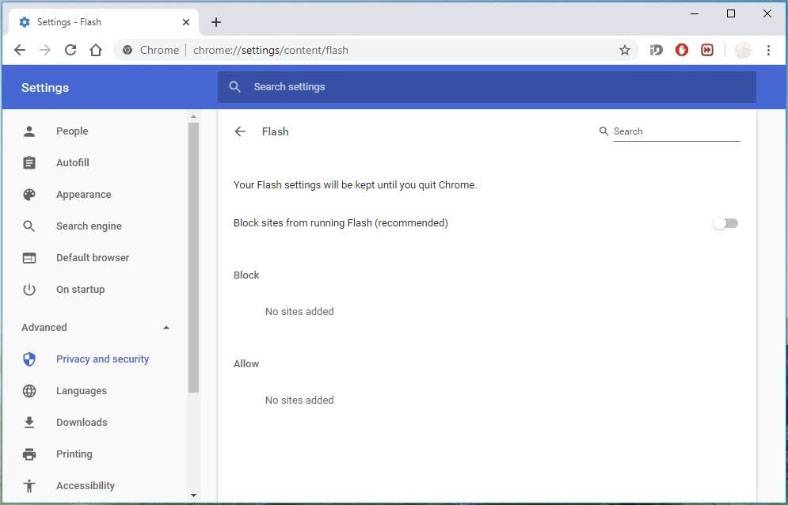Click 'Your Flash settings will be kept' notice
788x505 pixels.
pyautogui.click(x=355, y=185)
